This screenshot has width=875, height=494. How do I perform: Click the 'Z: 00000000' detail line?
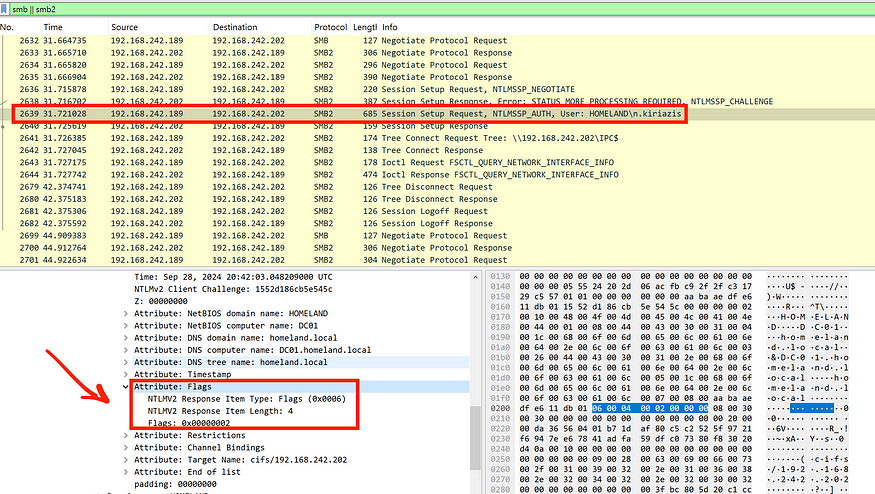point(161,301)
